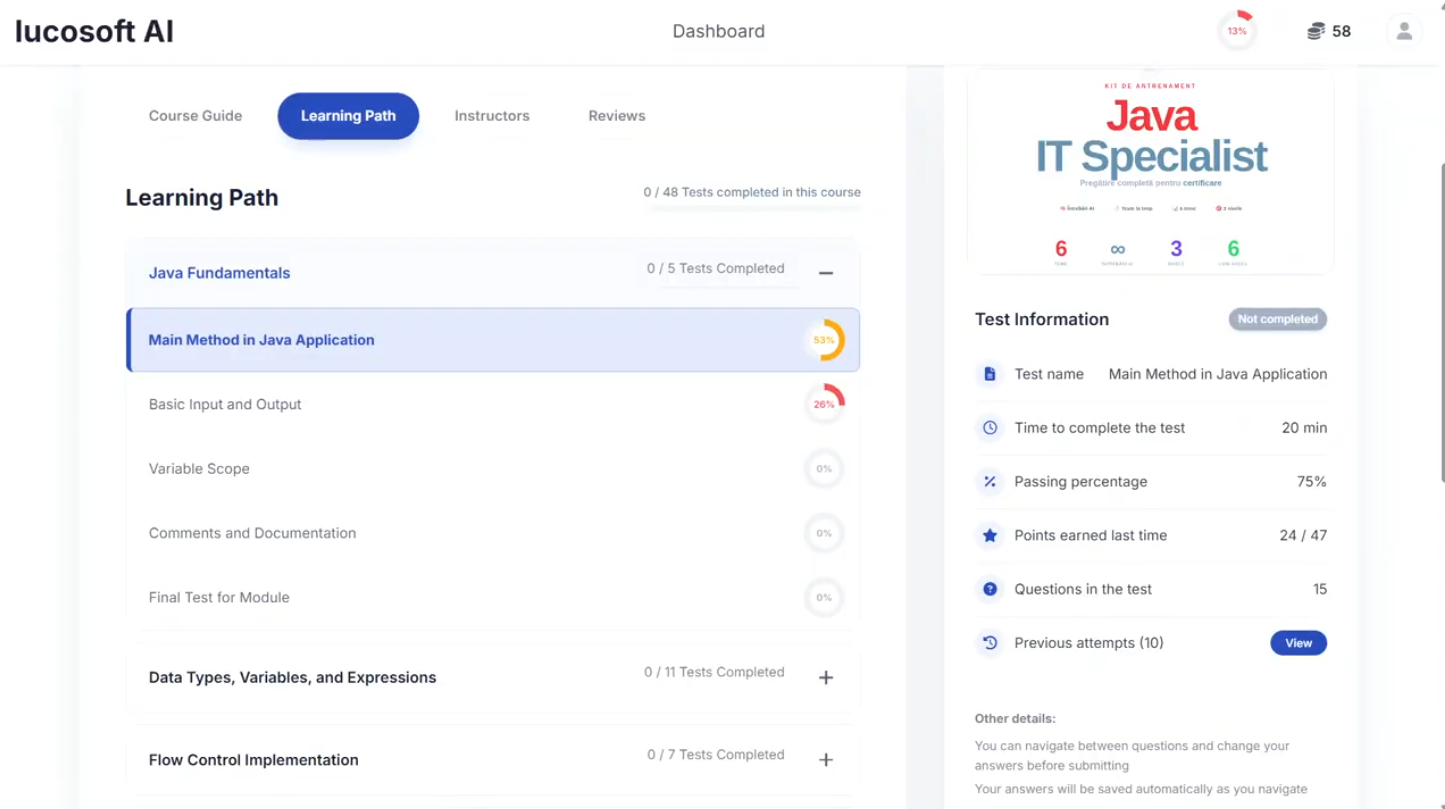Open the Instructors tab
This screenshot has width=1445, height=809.
492,116
